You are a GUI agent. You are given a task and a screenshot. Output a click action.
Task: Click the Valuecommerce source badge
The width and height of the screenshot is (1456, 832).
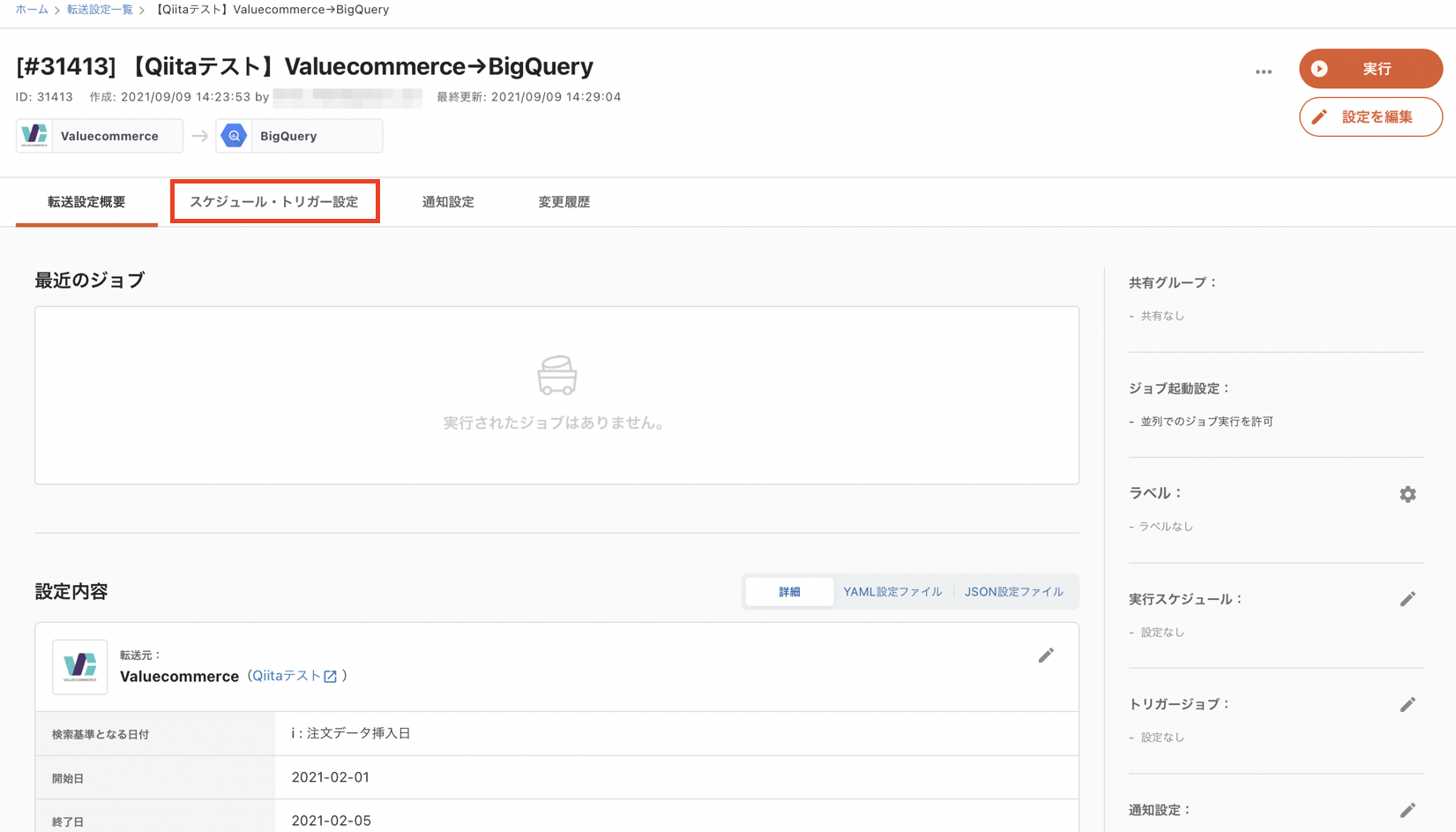click(x=100, y=136)
